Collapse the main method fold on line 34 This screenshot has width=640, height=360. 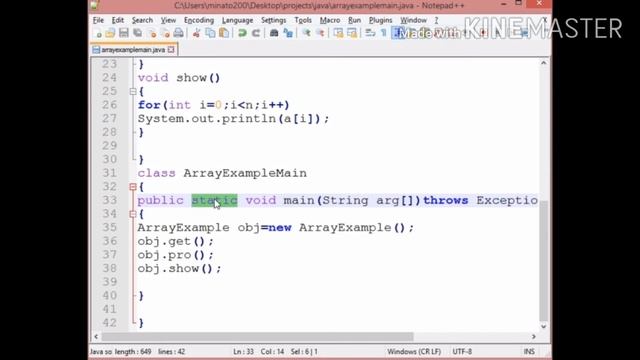click(x=133, y=214)
